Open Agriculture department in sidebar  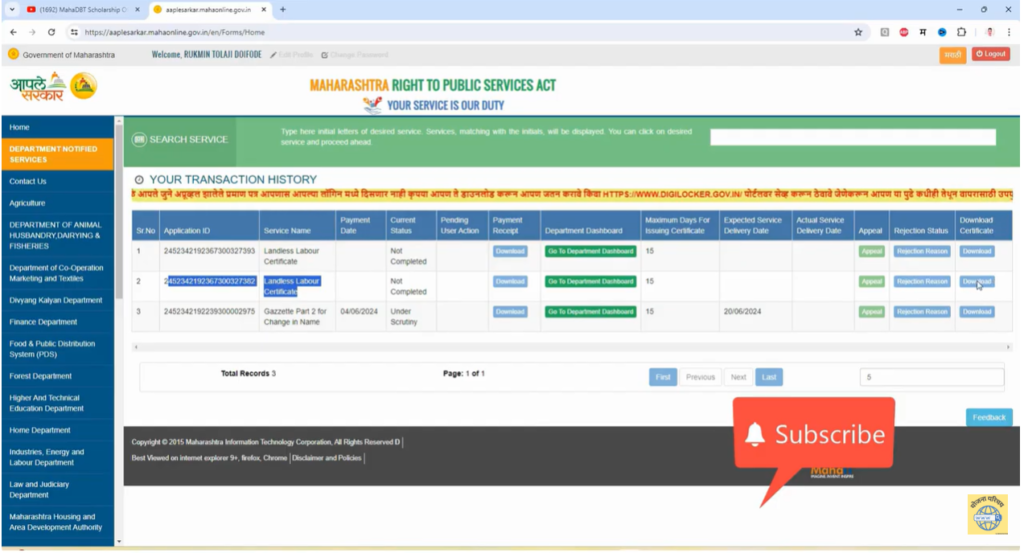[28, 203]
